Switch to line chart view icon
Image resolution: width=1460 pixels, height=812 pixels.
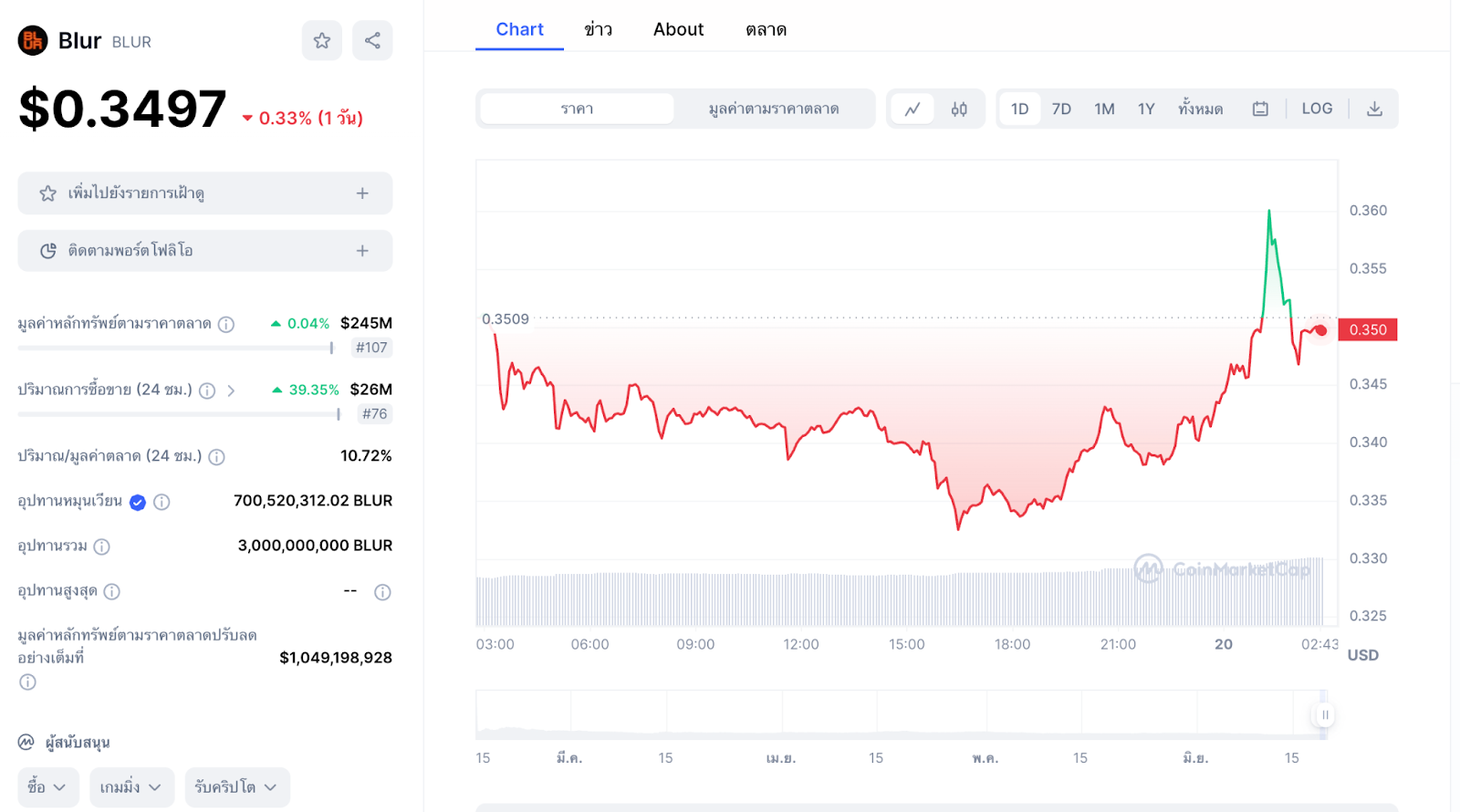point(912,109)
